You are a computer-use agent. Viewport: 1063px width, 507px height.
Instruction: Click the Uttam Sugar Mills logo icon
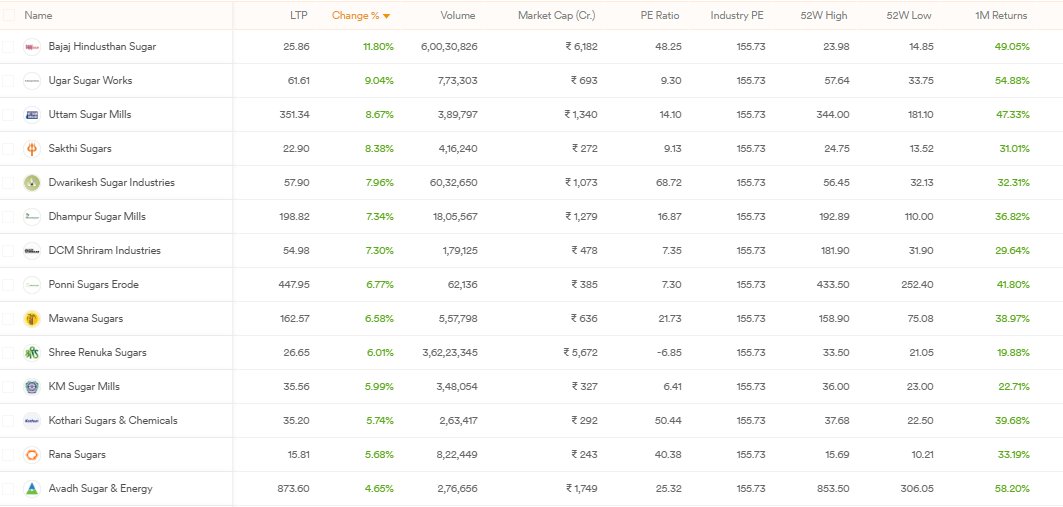click(32, 115)
